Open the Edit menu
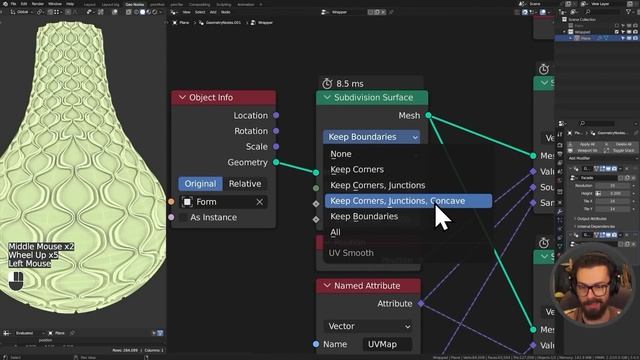The image size is (640, 360). coord(24,4)
